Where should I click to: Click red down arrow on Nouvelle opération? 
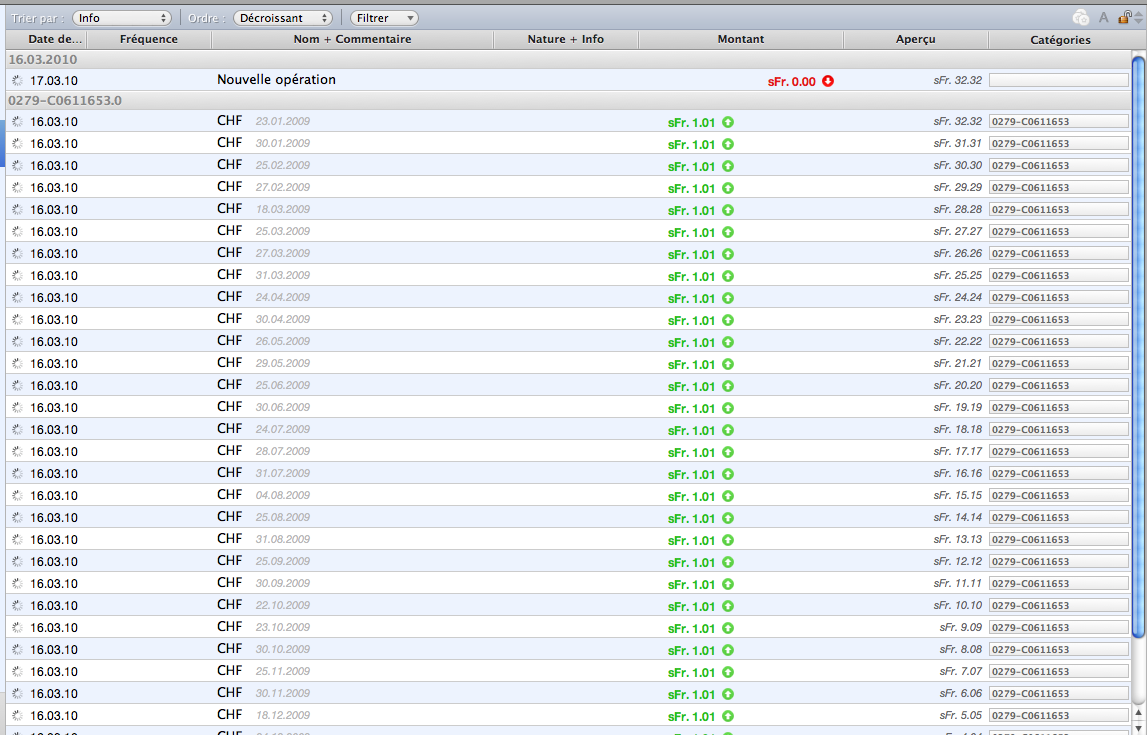point(828,81)
